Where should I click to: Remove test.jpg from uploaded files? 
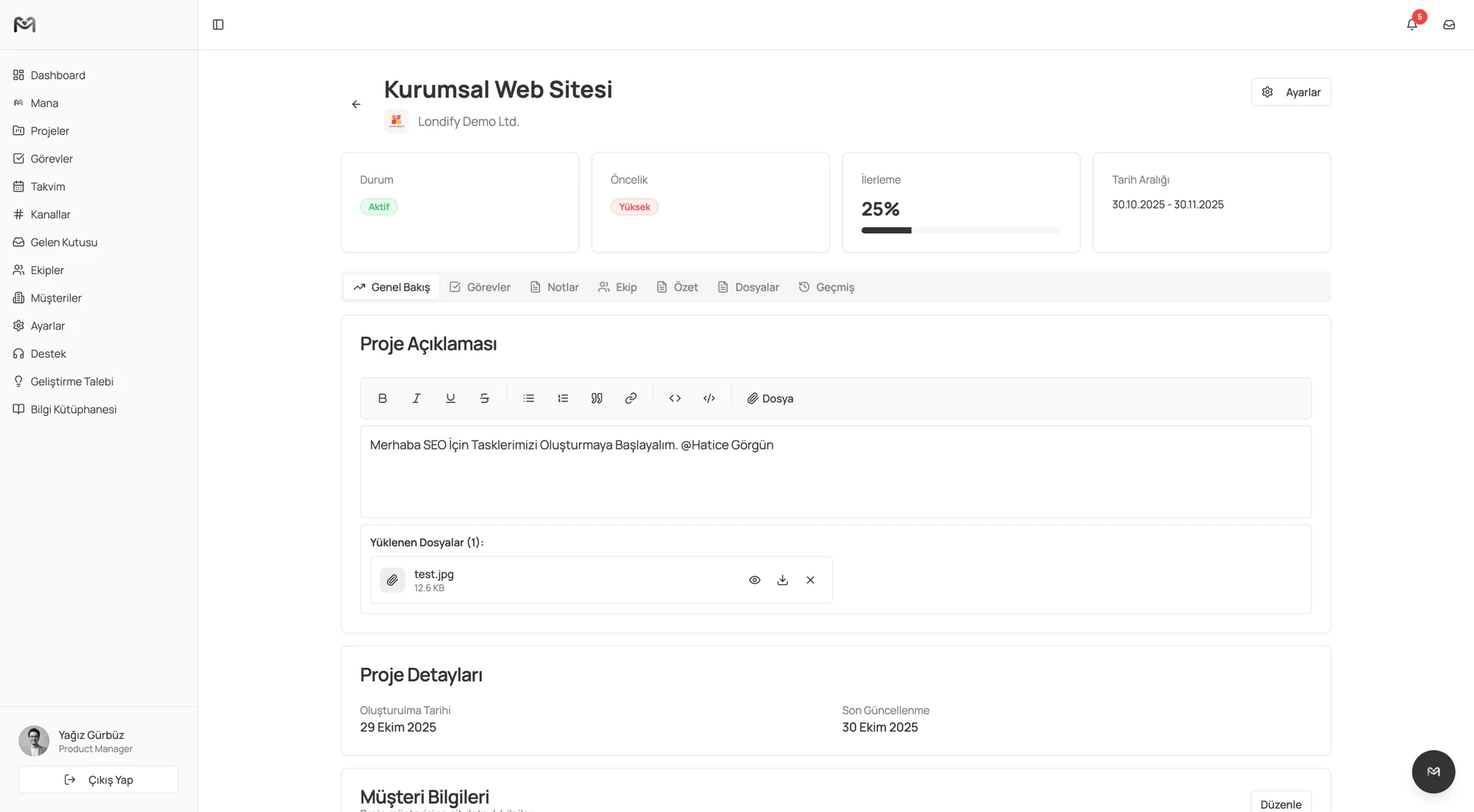(810, 579)
